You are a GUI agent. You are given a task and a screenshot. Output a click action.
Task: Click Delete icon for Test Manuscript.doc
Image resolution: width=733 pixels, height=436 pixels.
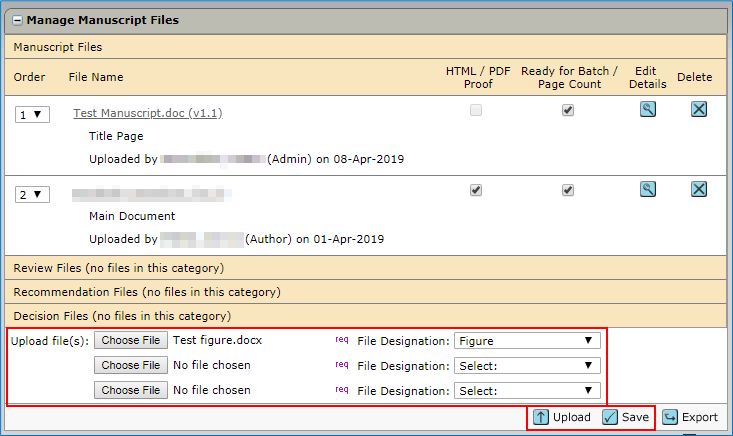(699, 110)
